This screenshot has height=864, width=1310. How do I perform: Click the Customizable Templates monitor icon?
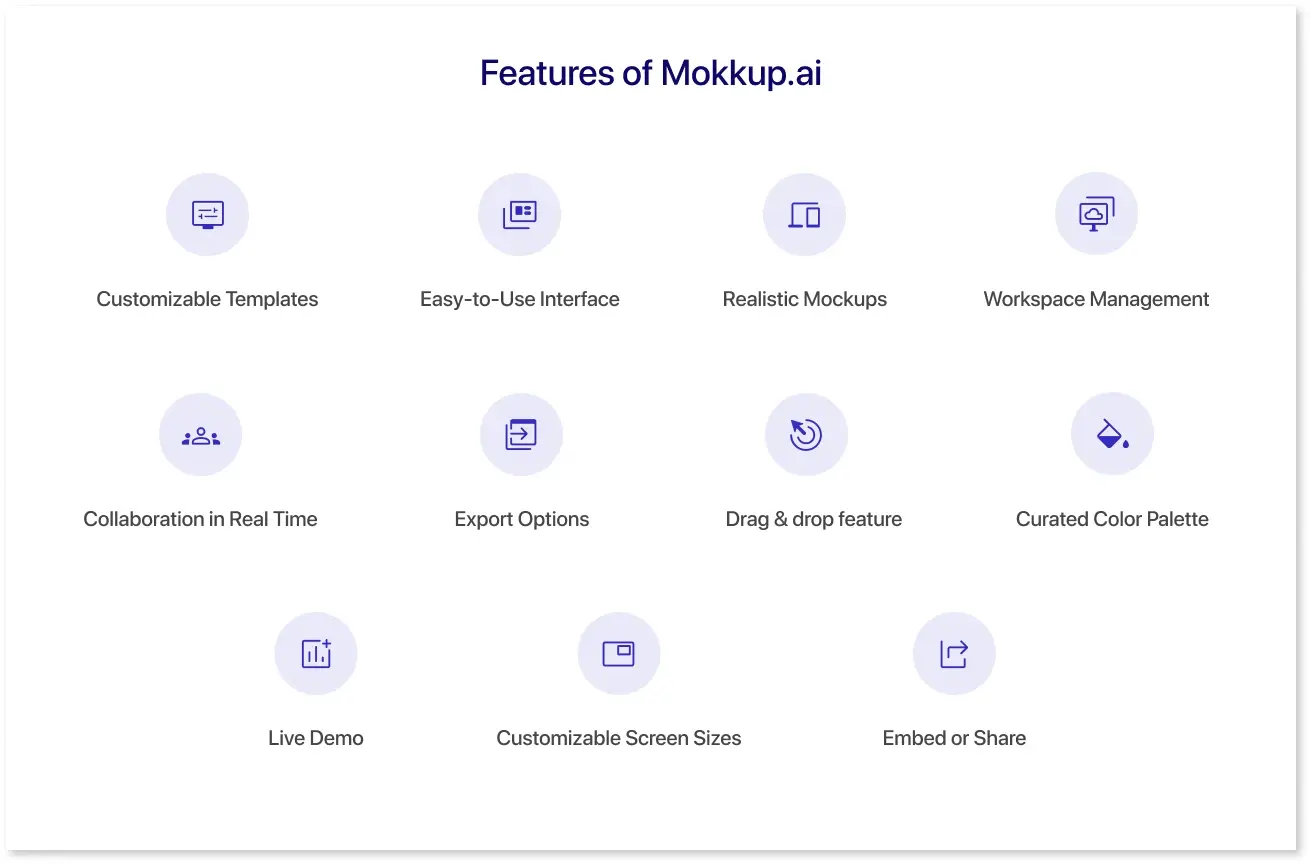click(207, 215)
